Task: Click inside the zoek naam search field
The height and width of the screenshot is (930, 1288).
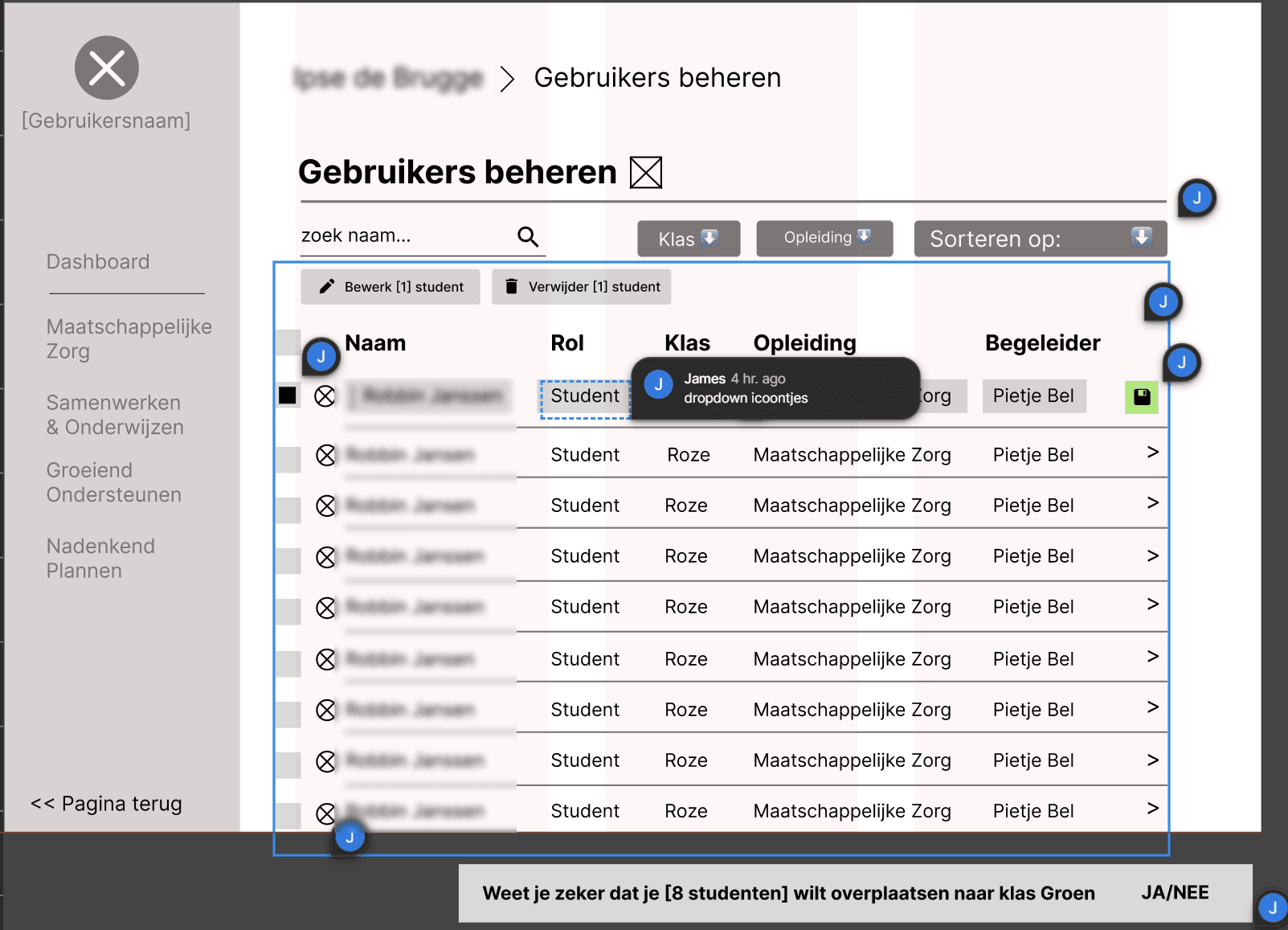Action: [386, 236]
